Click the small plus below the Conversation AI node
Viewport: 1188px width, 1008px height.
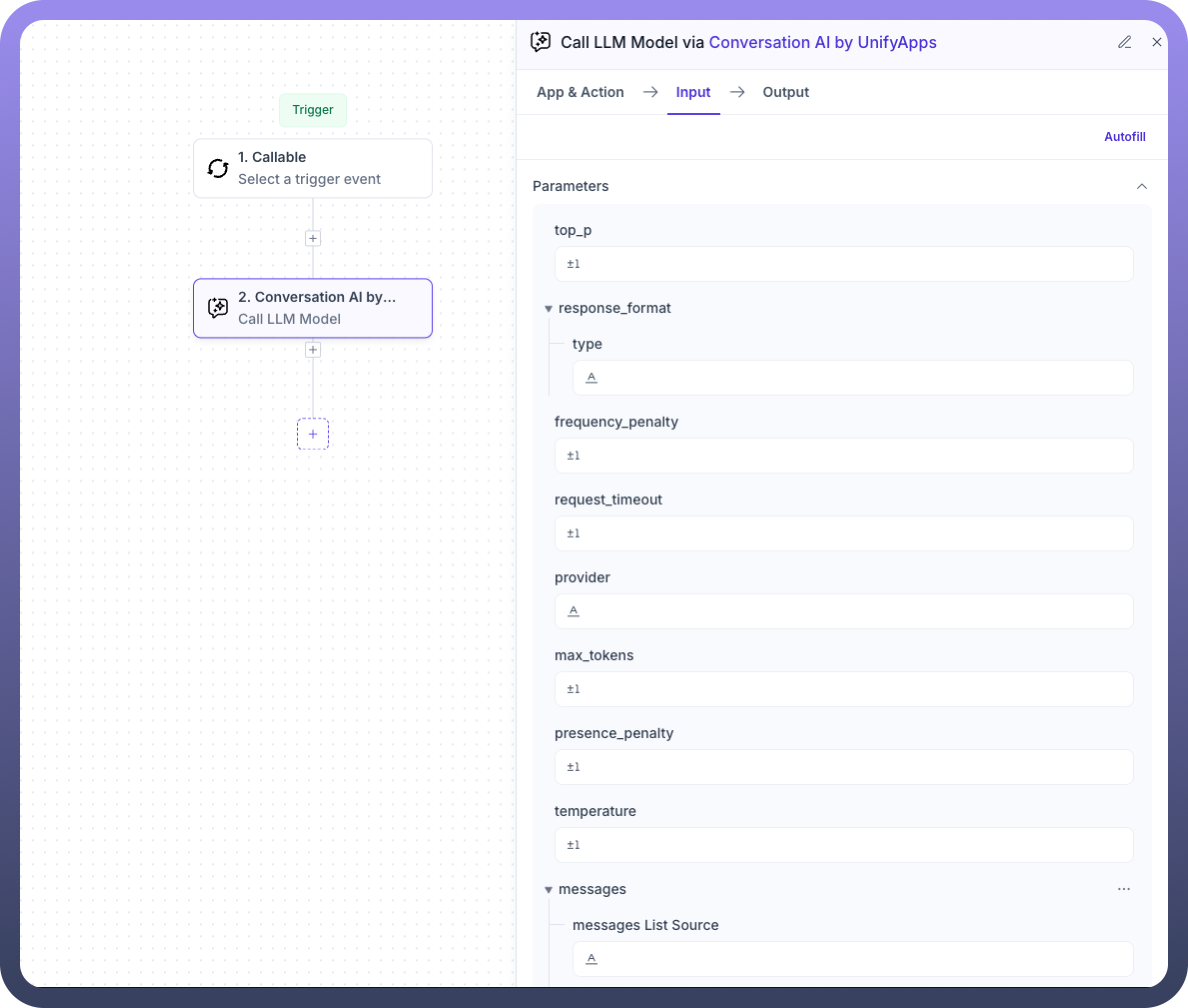tap(313, 350)
